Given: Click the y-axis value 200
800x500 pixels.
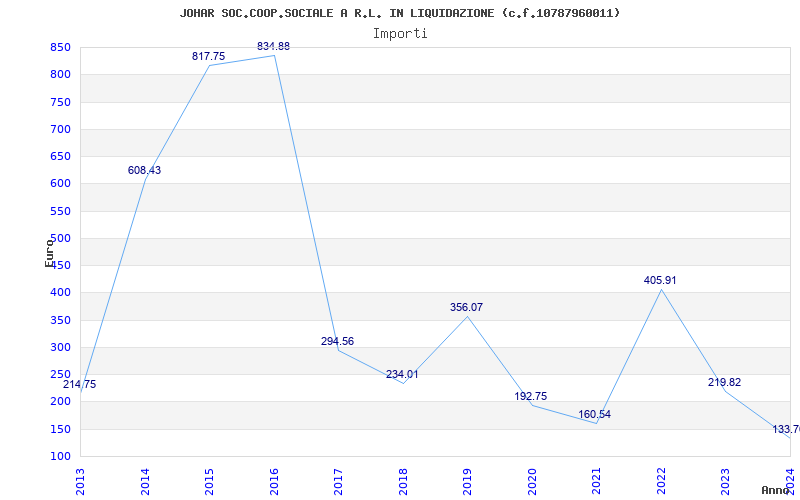Looking at the screenshot, I should (x=60, y=402).
